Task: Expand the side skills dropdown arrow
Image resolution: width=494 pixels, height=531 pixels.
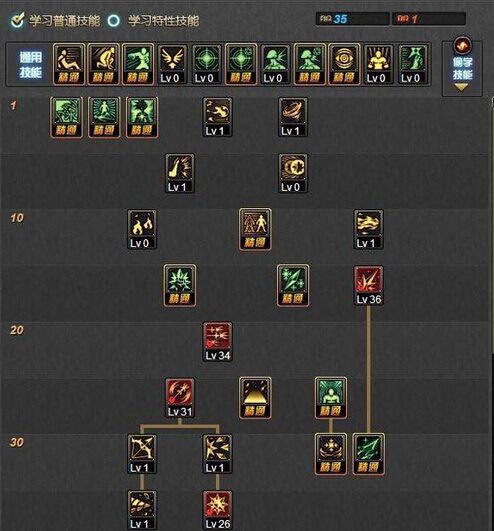Action: 461,87
